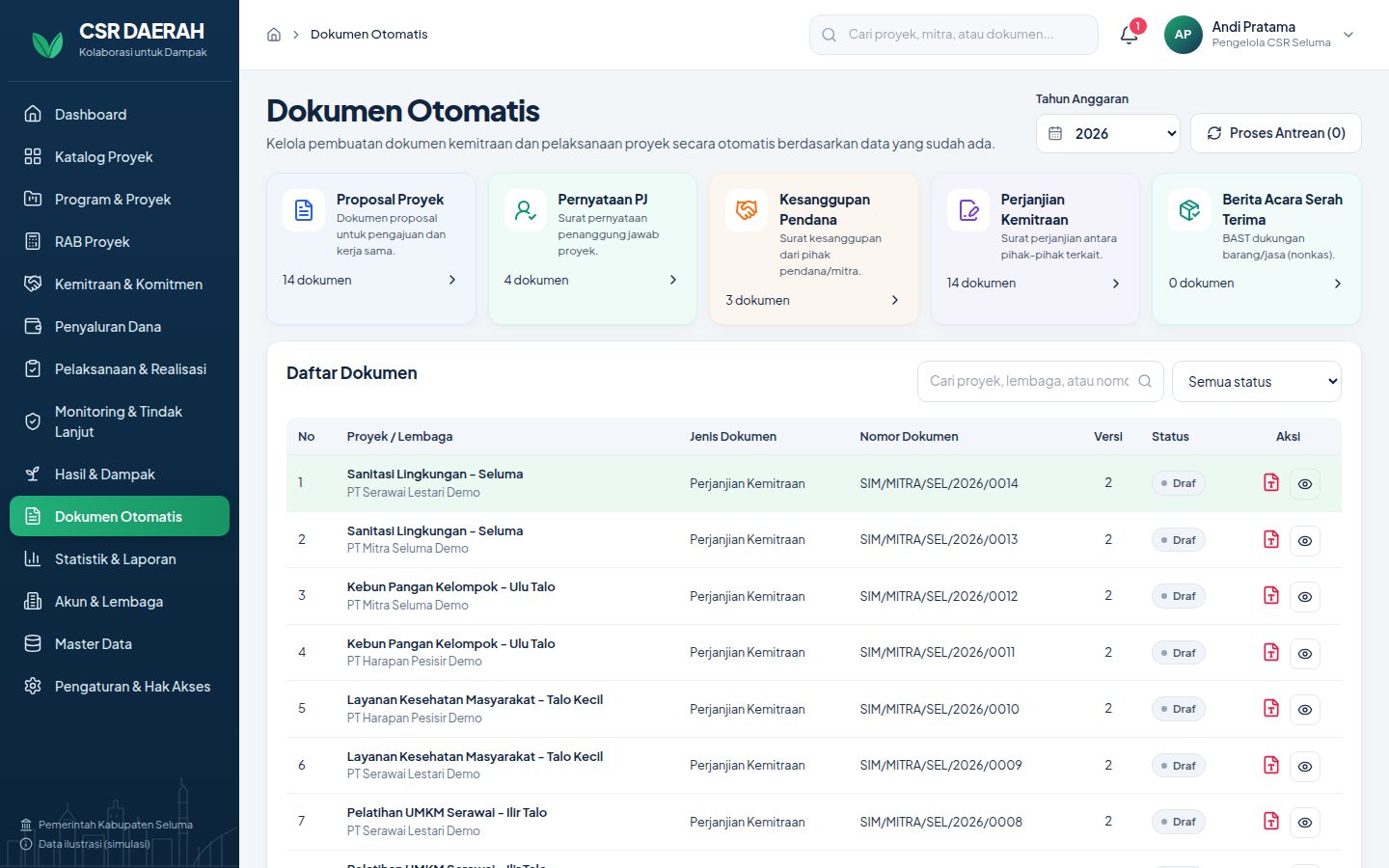Open Dashboard in the sidebar

120,115
